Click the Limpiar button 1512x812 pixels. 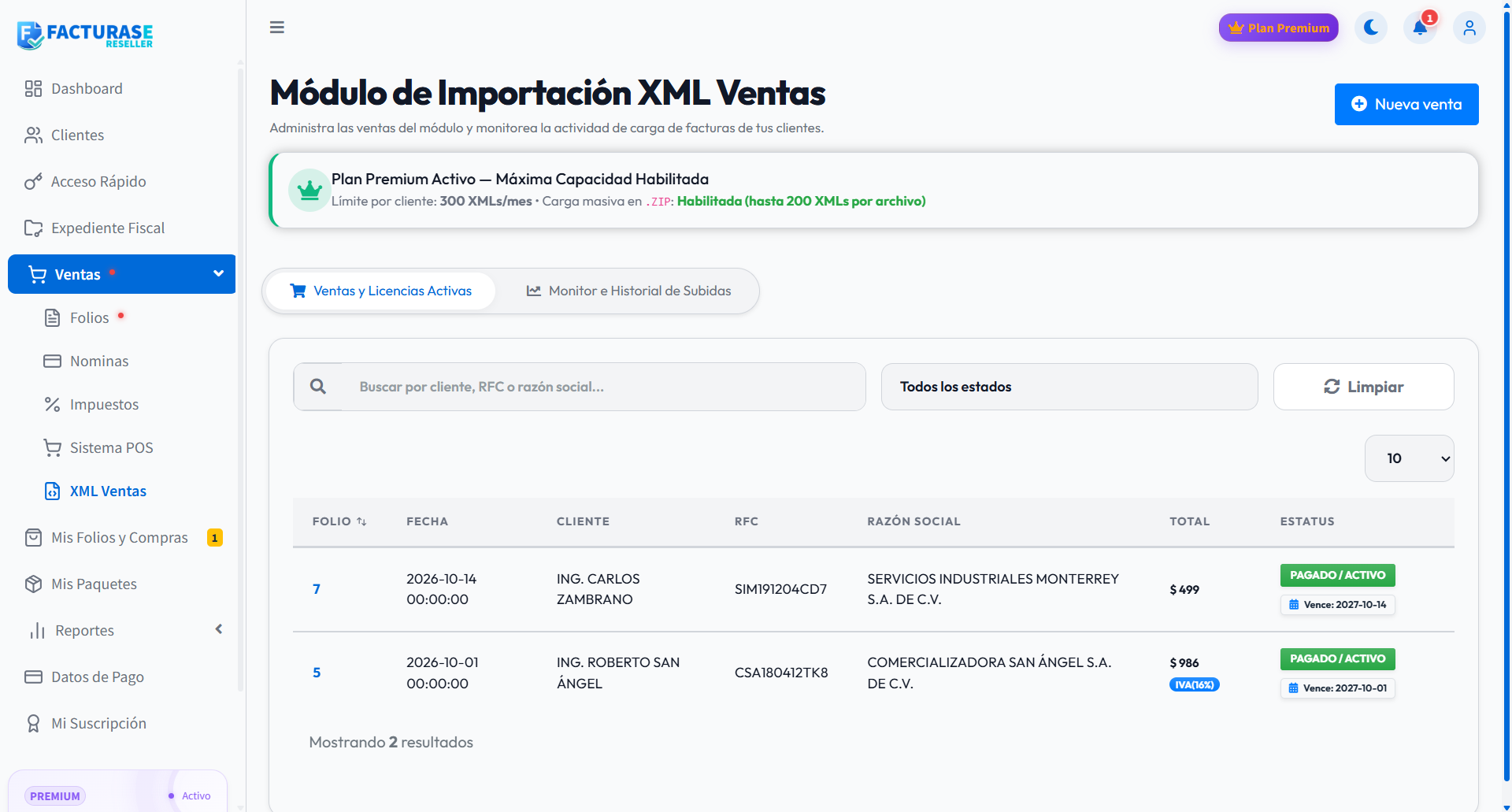coord(1363,387)
